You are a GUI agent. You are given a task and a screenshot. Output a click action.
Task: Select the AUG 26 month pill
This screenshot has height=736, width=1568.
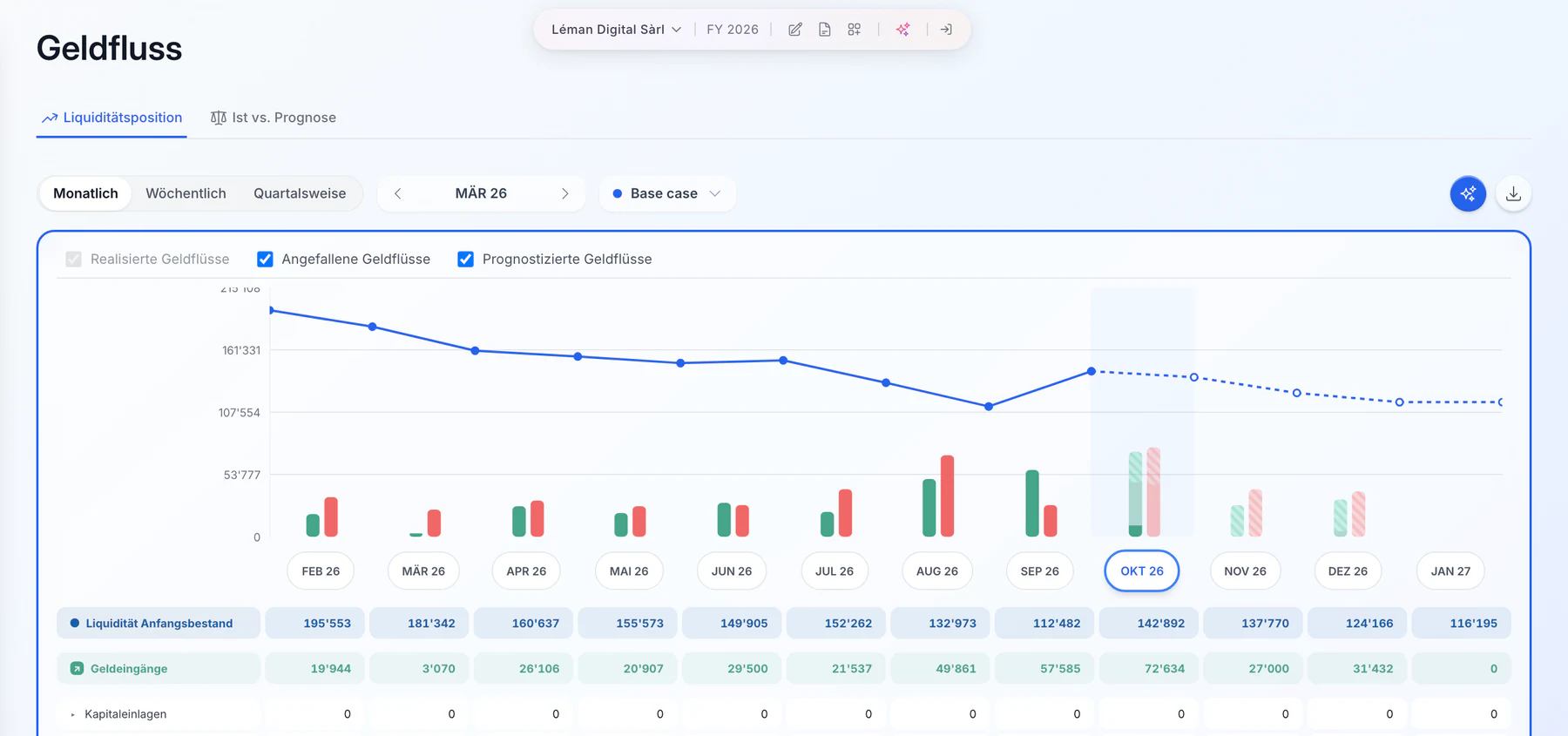click(937, 571)
